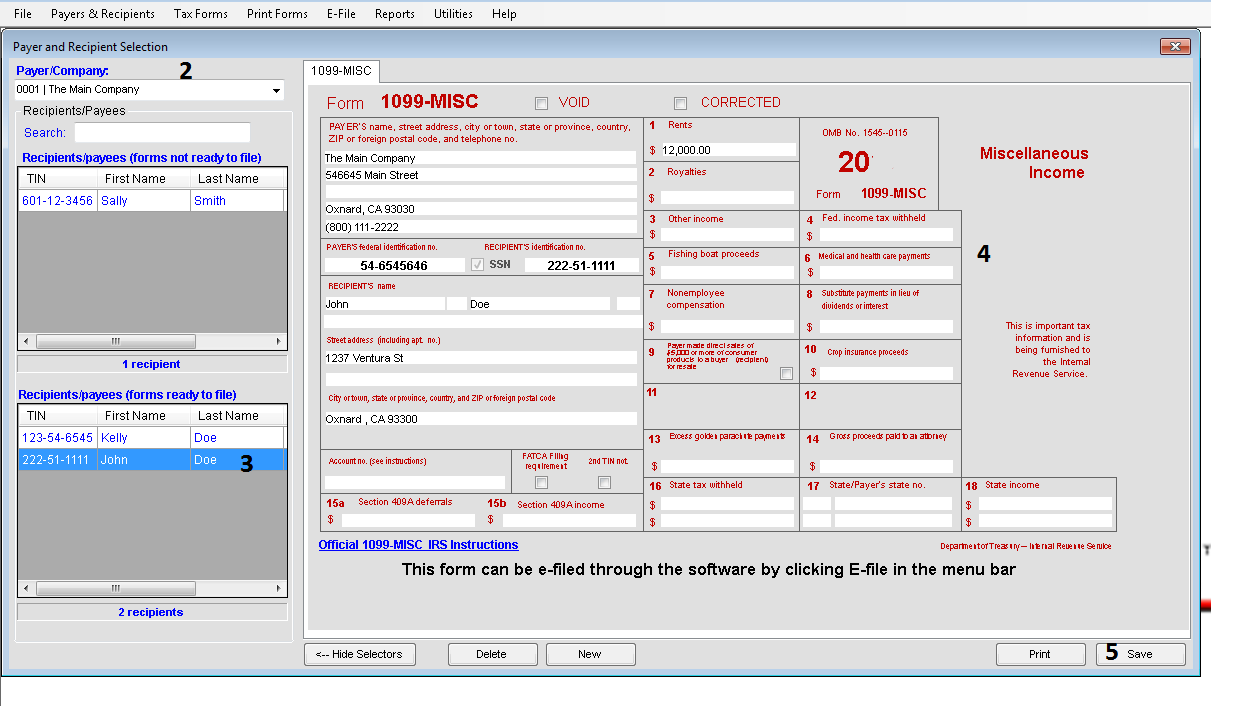
Task: Toggle the SSN checkbox
Action: pos(477,265)
